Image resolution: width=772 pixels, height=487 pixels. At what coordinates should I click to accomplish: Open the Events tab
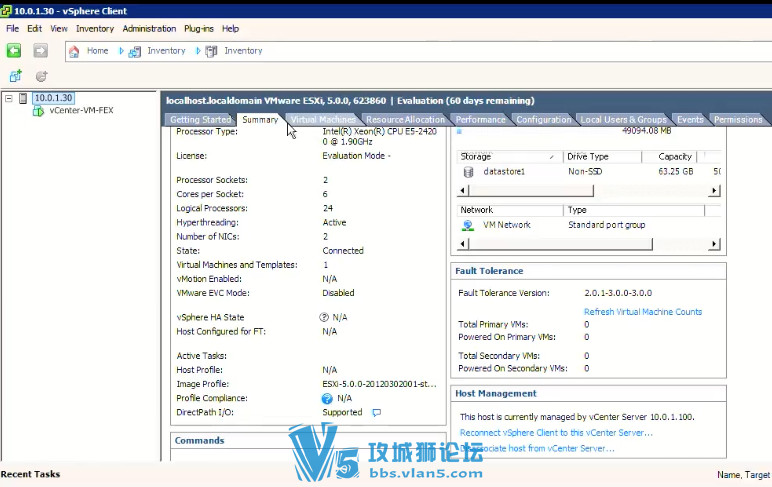(x=690, y=120)
